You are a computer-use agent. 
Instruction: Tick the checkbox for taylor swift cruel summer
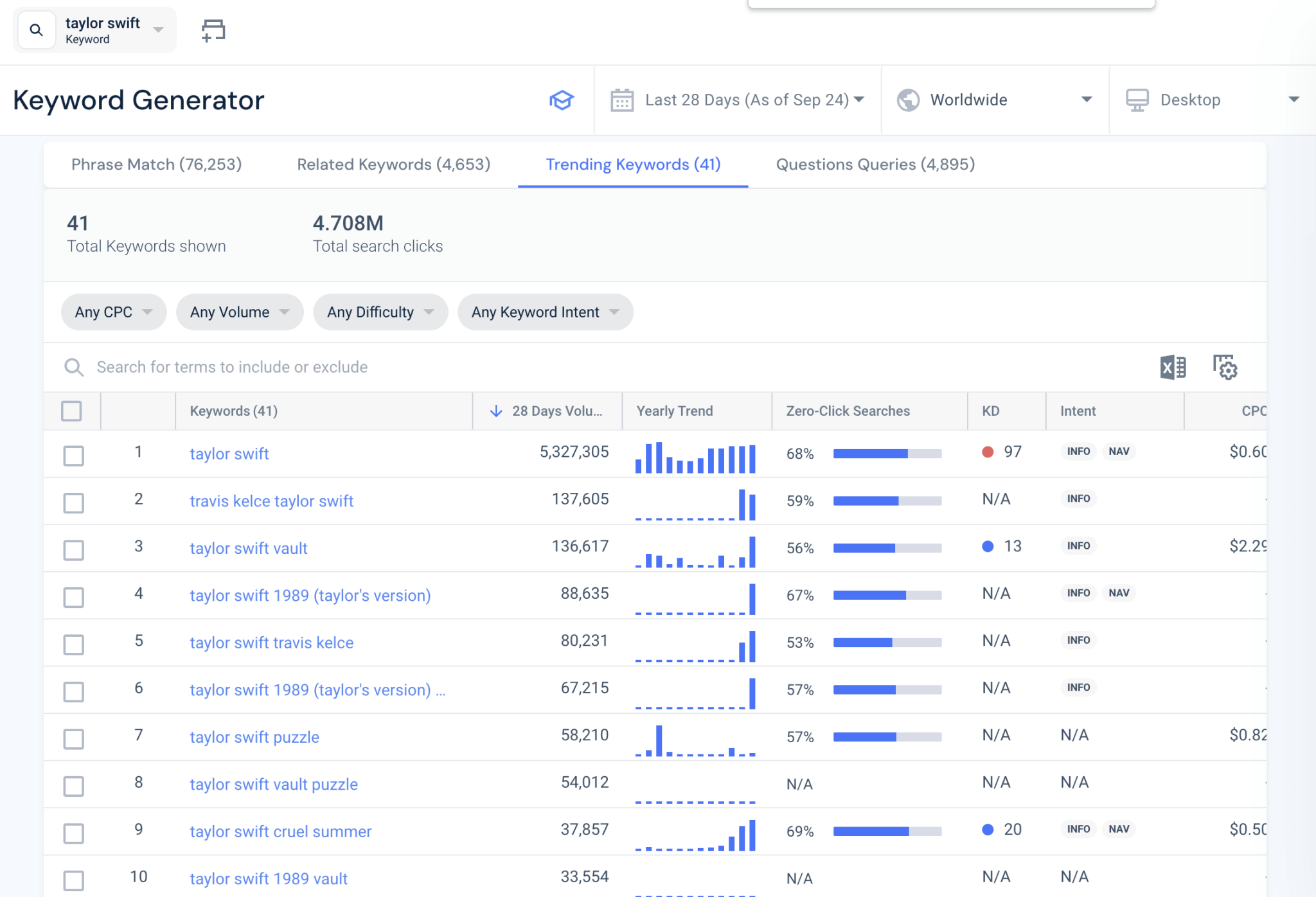click(x=74, y=834)
